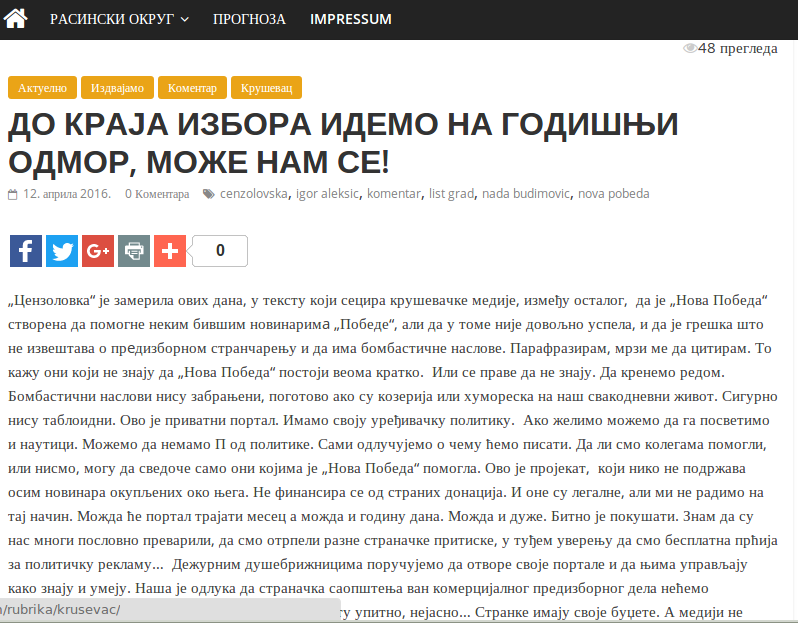This screenshot has width=798, height=623.
Task: Open the igor aleksic tag link
Action: pyautogui.click(x=328, y=194)
